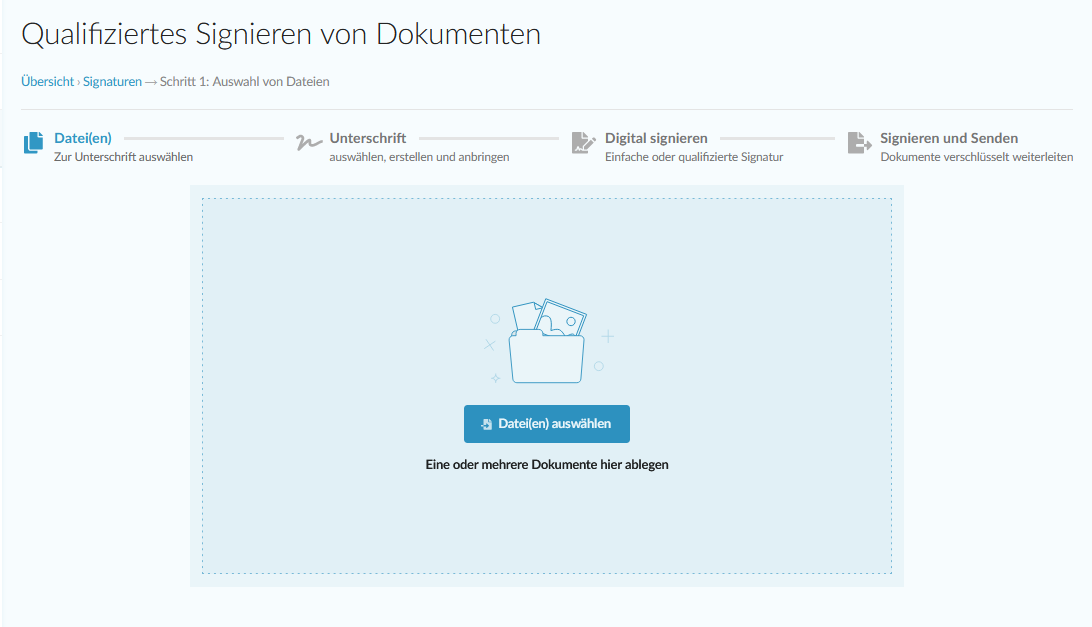Viewport: 1092px width, 627px height.
Task: Select the Datei(en) step label
Action: coord(83,138)
